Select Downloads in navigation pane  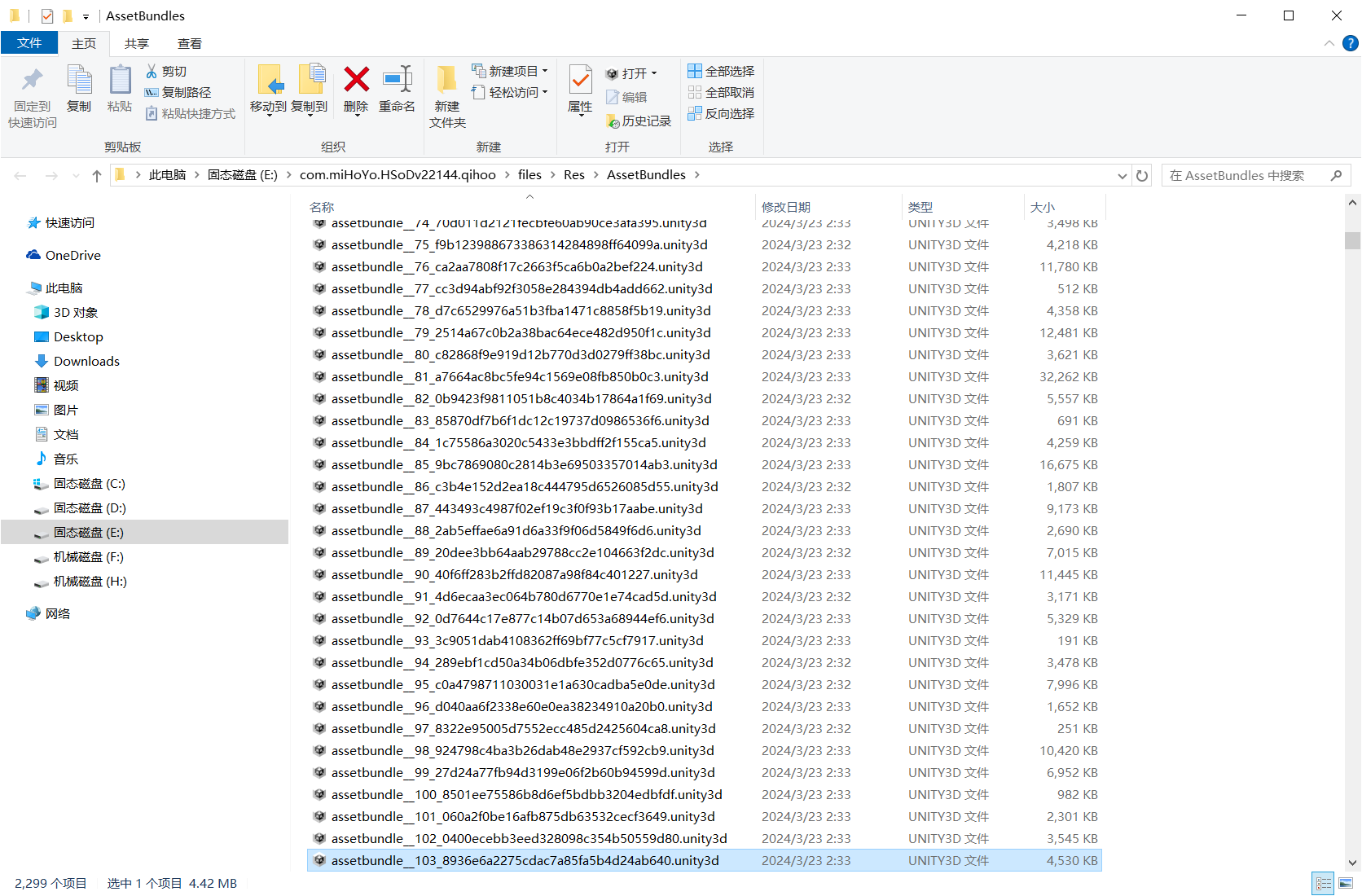coord(86,362)
